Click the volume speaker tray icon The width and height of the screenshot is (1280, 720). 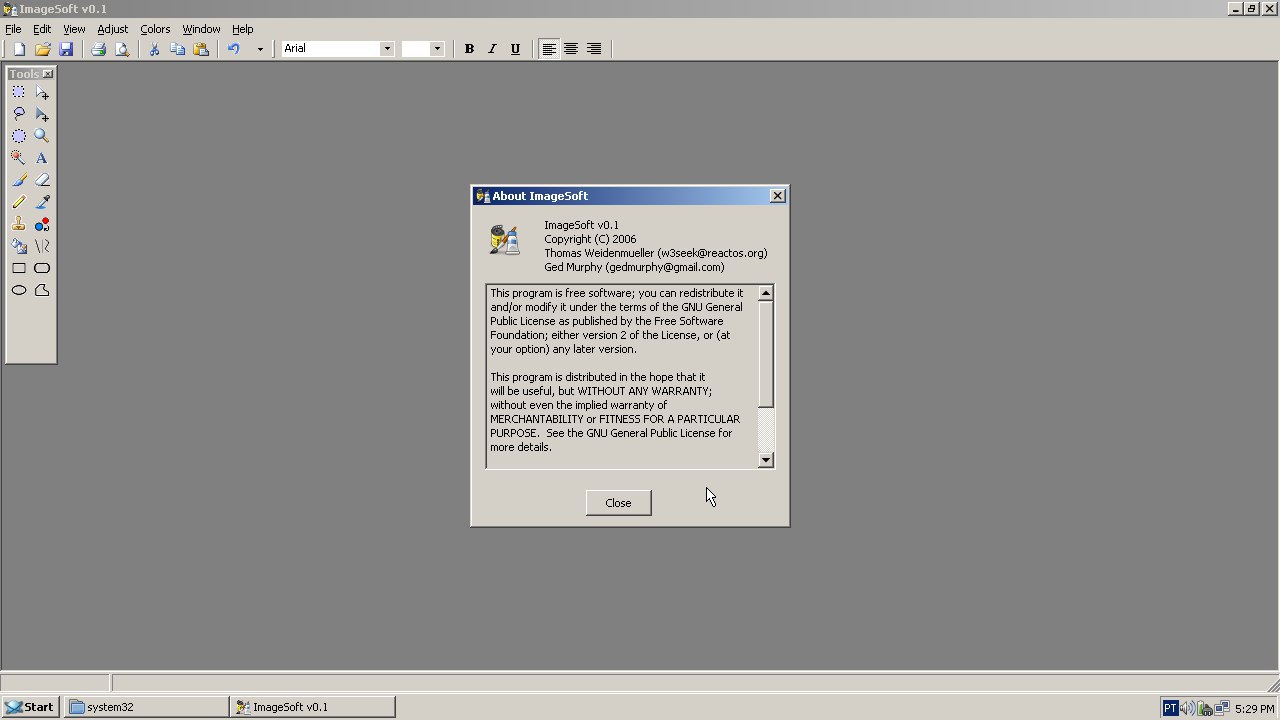point(1187,708)
